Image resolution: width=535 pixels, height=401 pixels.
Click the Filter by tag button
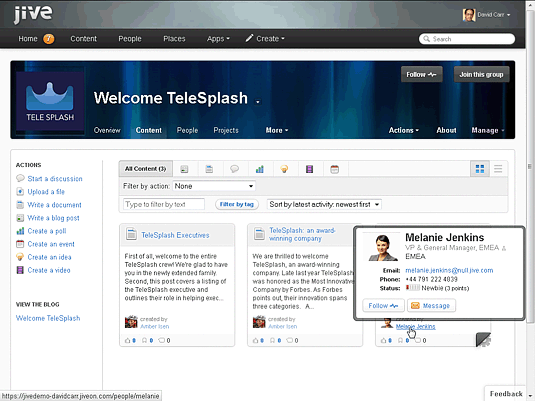click(237, 204)
